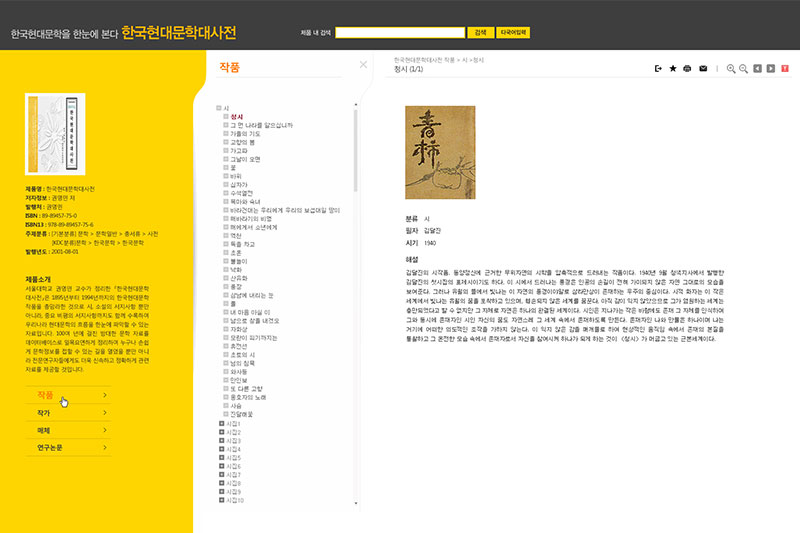Screen dimensions: 800x533
Task: Select the 낙화 tree item
Action: [236, 270]
